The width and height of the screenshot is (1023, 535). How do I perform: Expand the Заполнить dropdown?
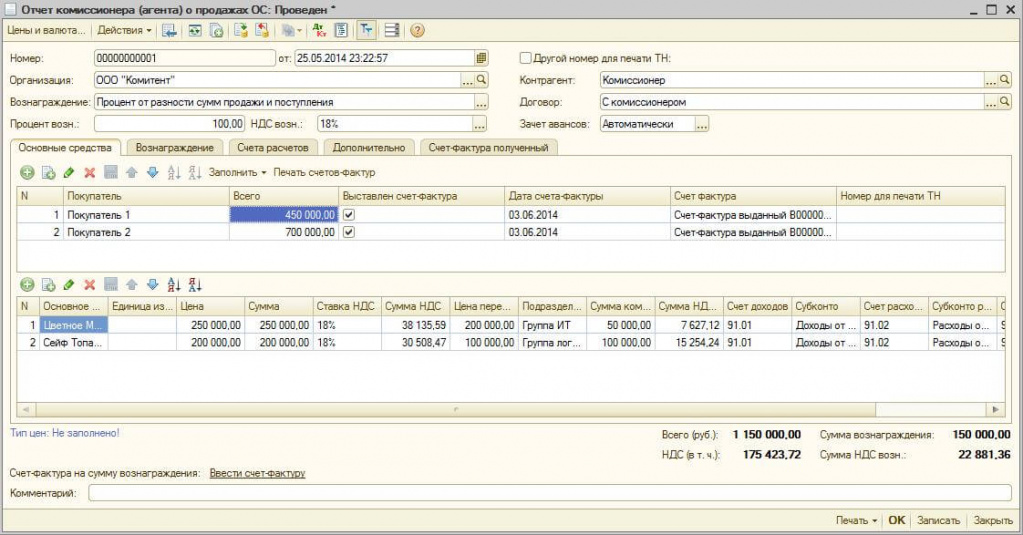[x=238, y=173]
